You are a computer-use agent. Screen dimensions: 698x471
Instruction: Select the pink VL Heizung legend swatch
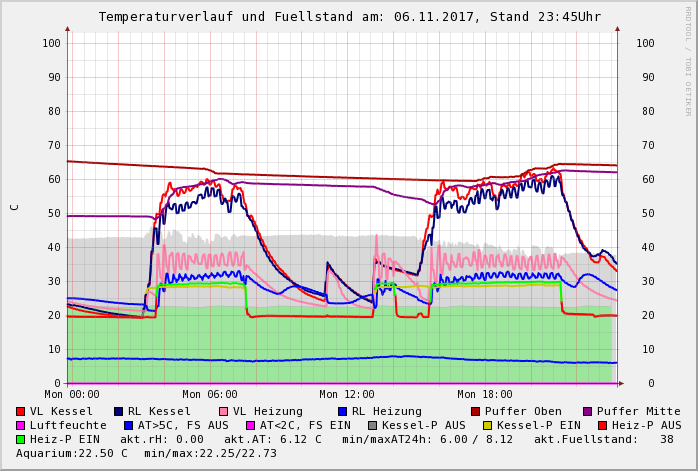[223, 411]
